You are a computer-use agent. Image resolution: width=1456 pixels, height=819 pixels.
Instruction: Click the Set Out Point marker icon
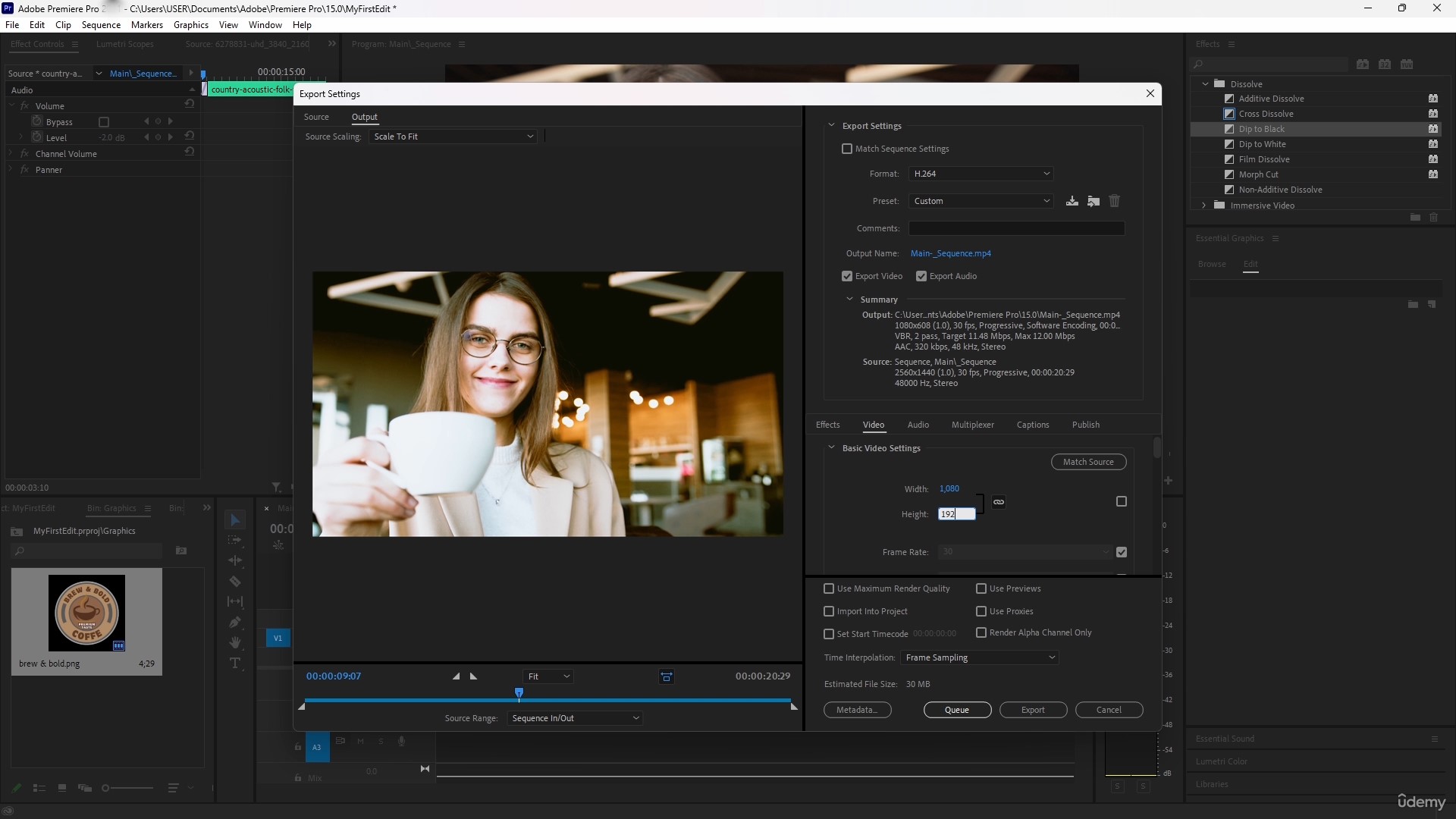[473, 676]
